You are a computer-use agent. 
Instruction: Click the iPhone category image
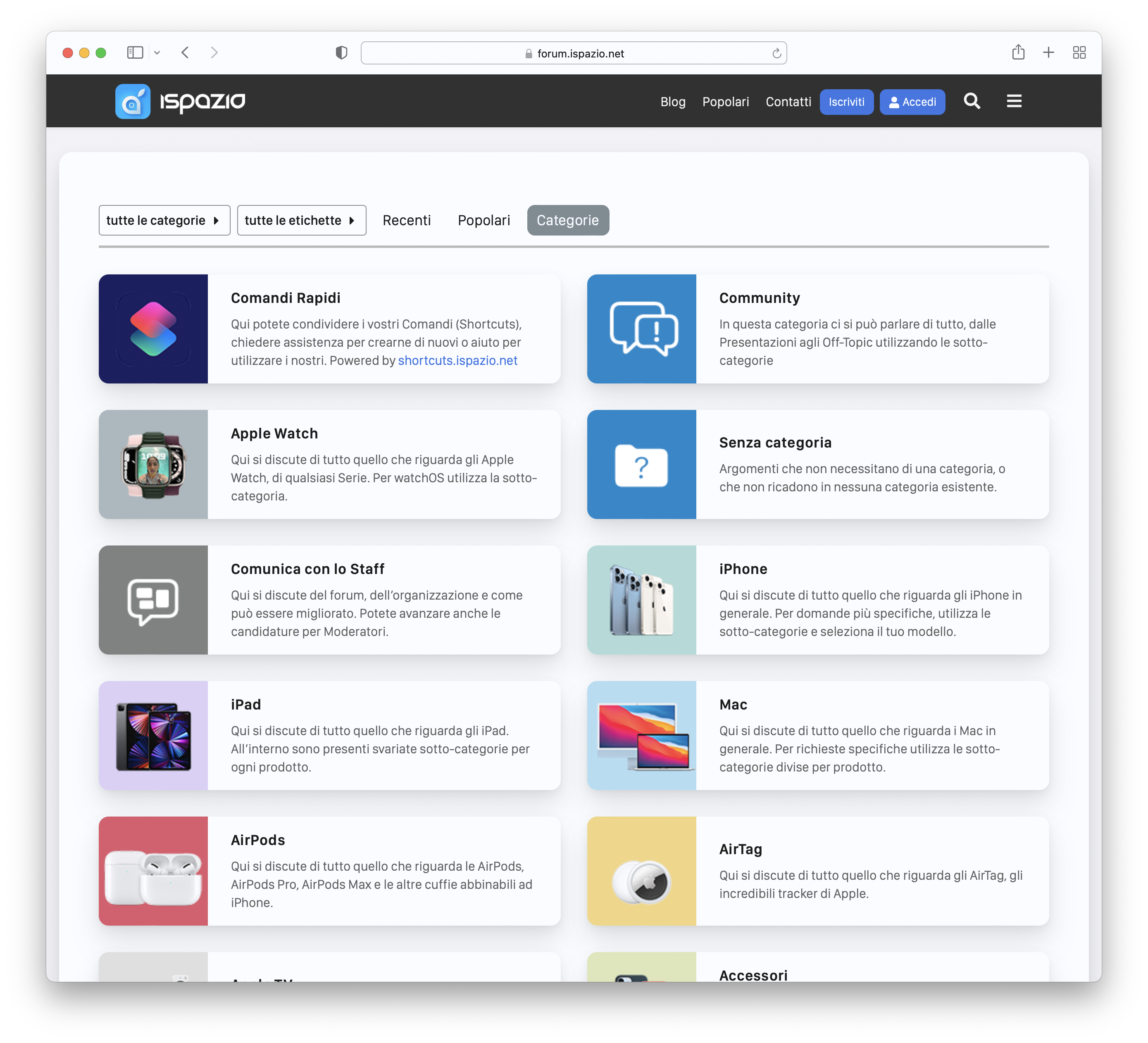(x=642, y=600)
